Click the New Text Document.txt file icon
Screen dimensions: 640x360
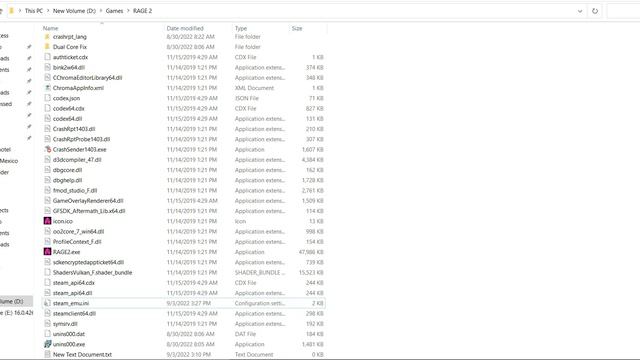point(47,354)
